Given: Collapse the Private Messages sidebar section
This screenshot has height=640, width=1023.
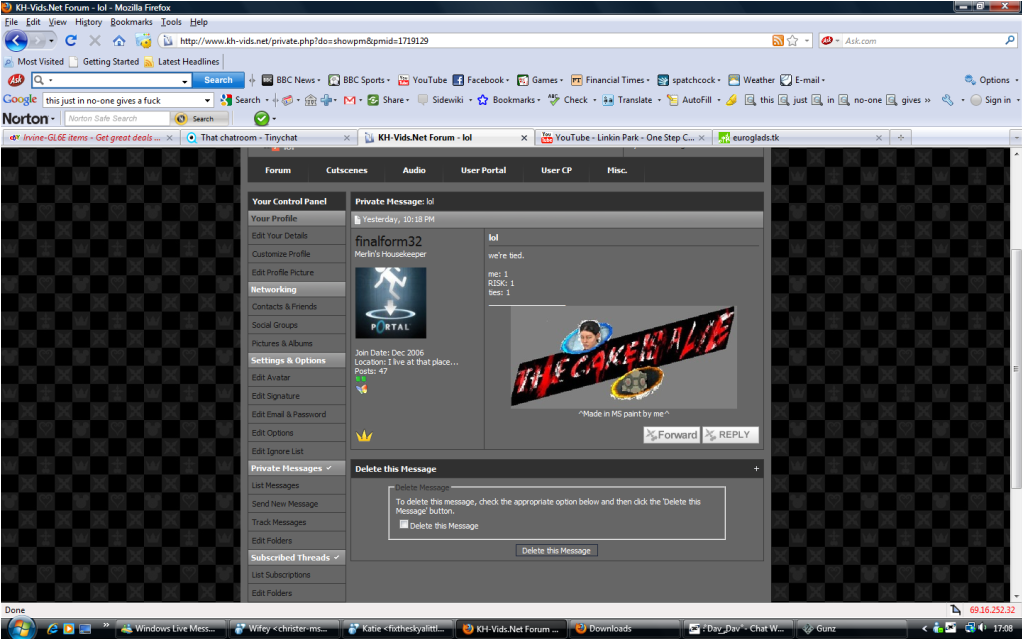Looking at the screenshot, I should [329, 468].
